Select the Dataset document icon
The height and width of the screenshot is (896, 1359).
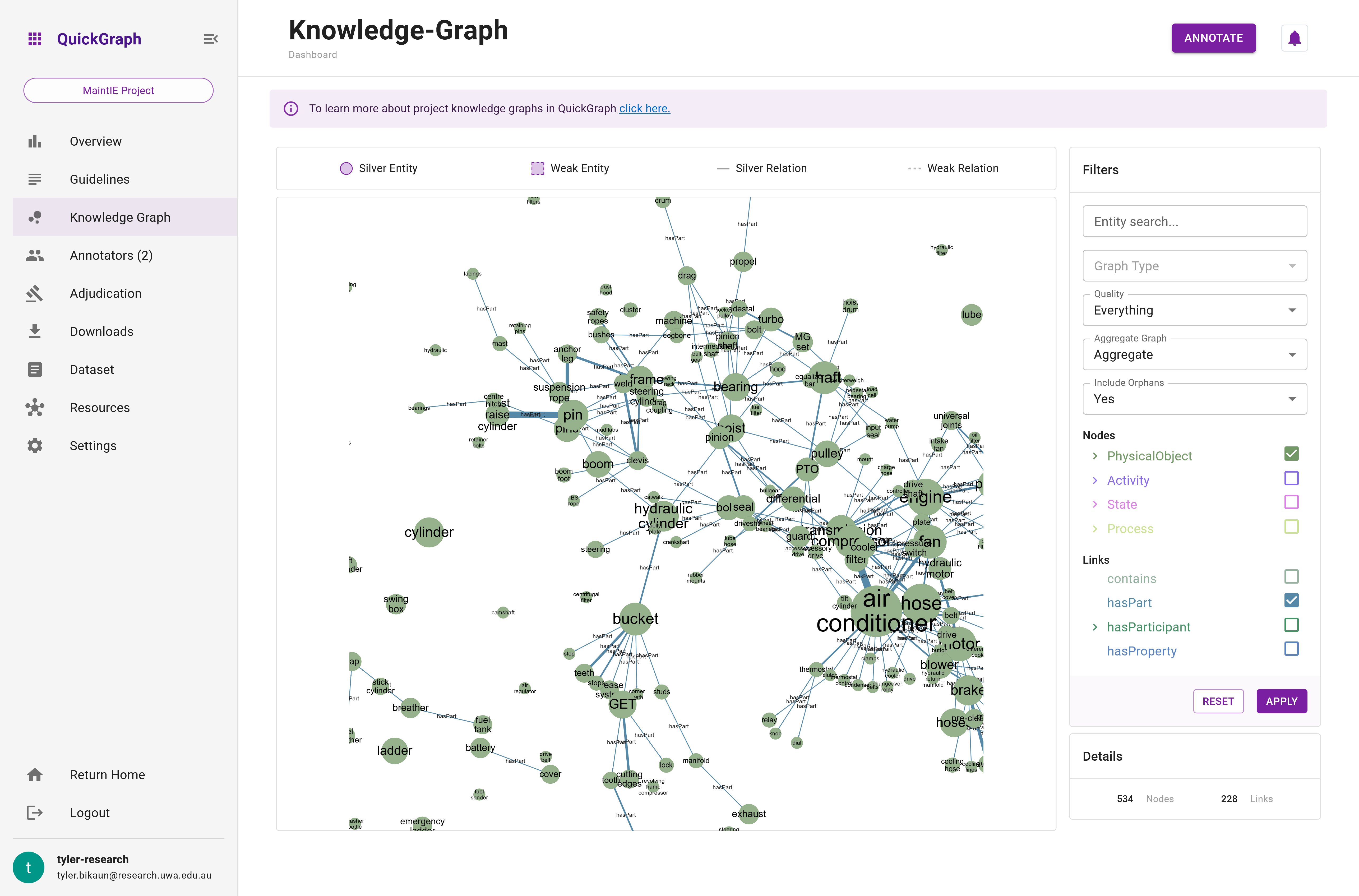(35, 369)
